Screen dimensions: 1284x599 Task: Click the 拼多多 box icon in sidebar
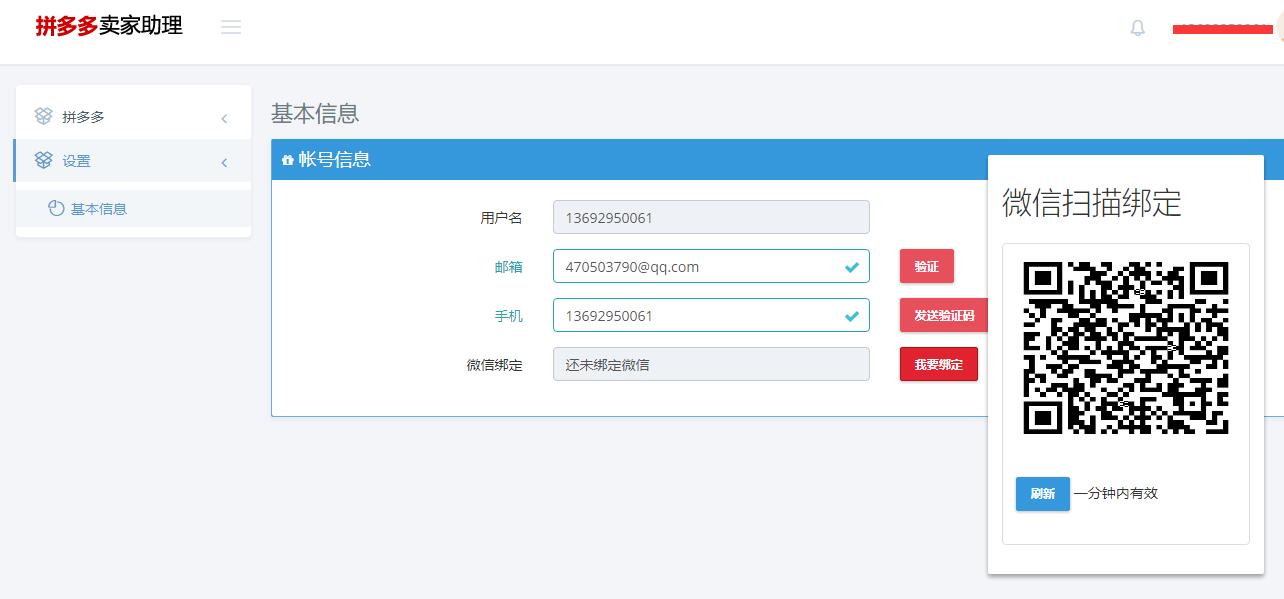(x=43, y=116)
